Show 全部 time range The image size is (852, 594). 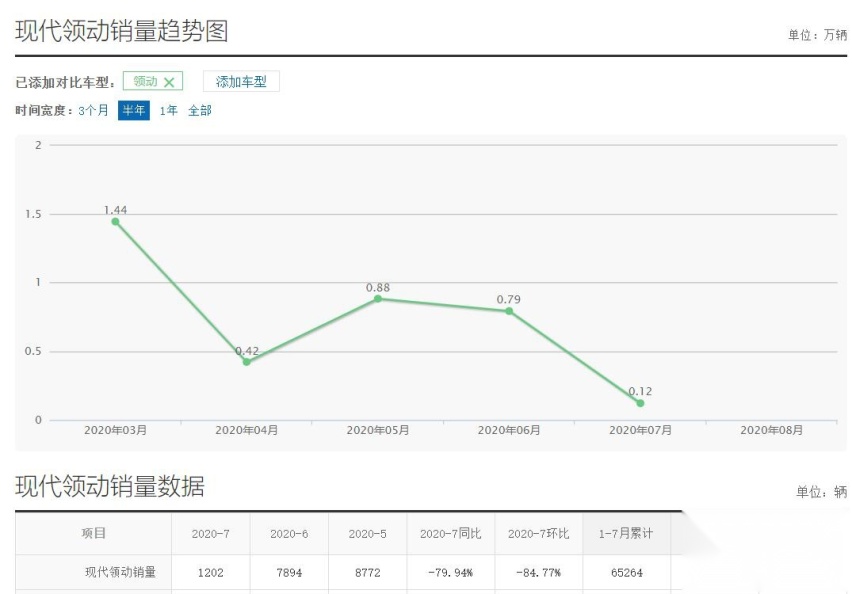click(x=199, y=111)
